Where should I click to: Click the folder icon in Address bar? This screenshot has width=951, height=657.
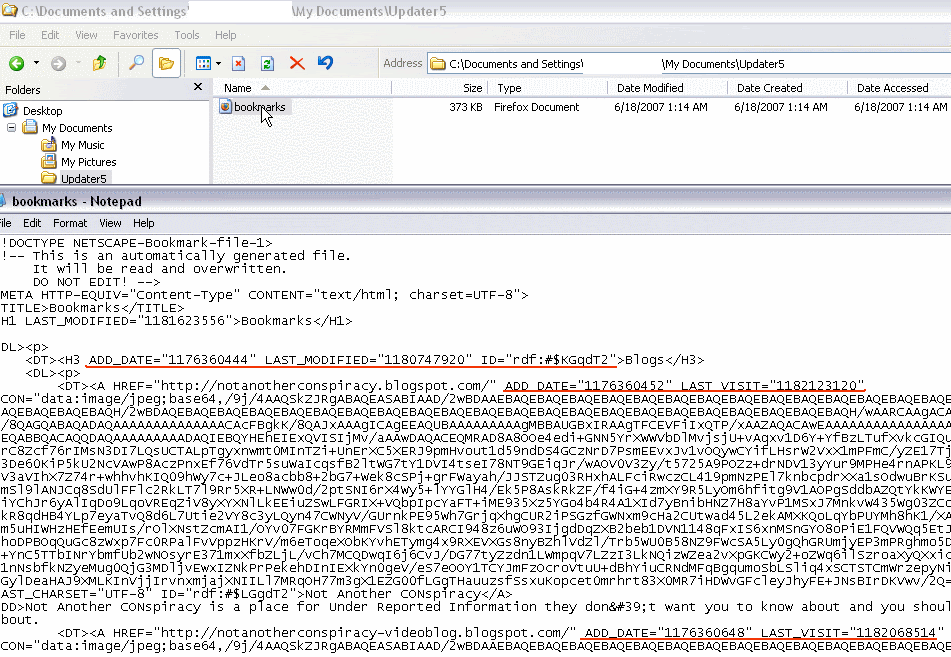438,64
